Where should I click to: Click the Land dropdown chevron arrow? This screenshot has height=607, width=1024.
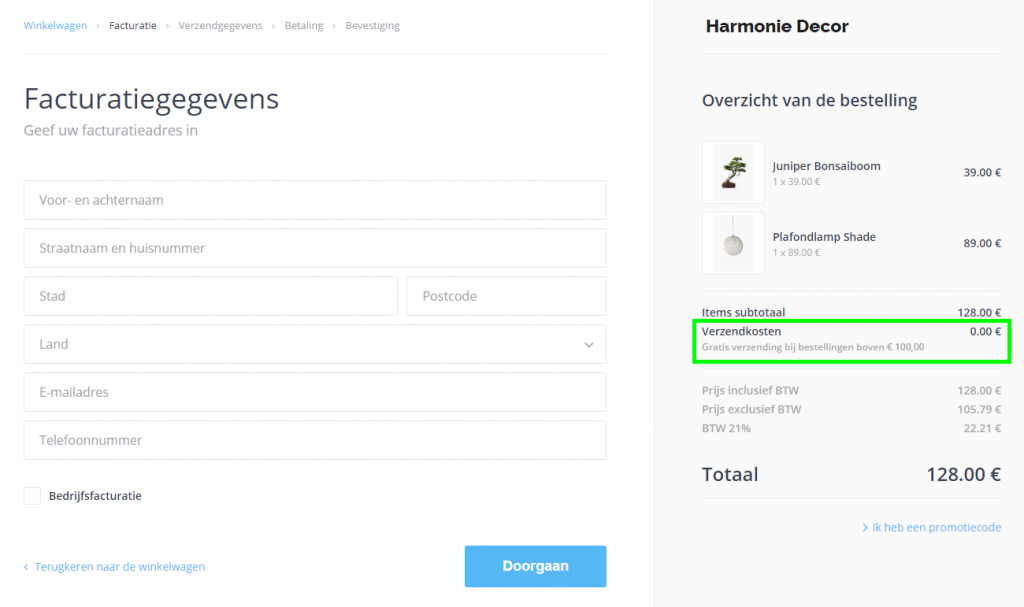(x=588, y=344)
